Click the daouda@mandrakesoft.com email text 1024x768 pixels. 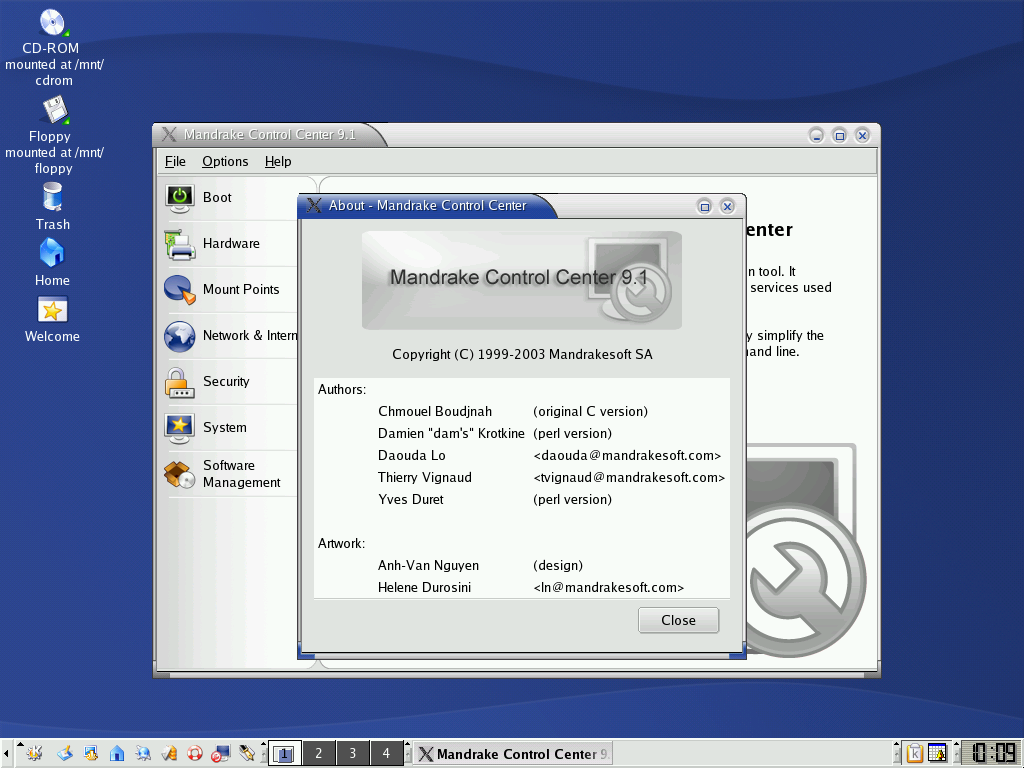[x=627, y=456]
